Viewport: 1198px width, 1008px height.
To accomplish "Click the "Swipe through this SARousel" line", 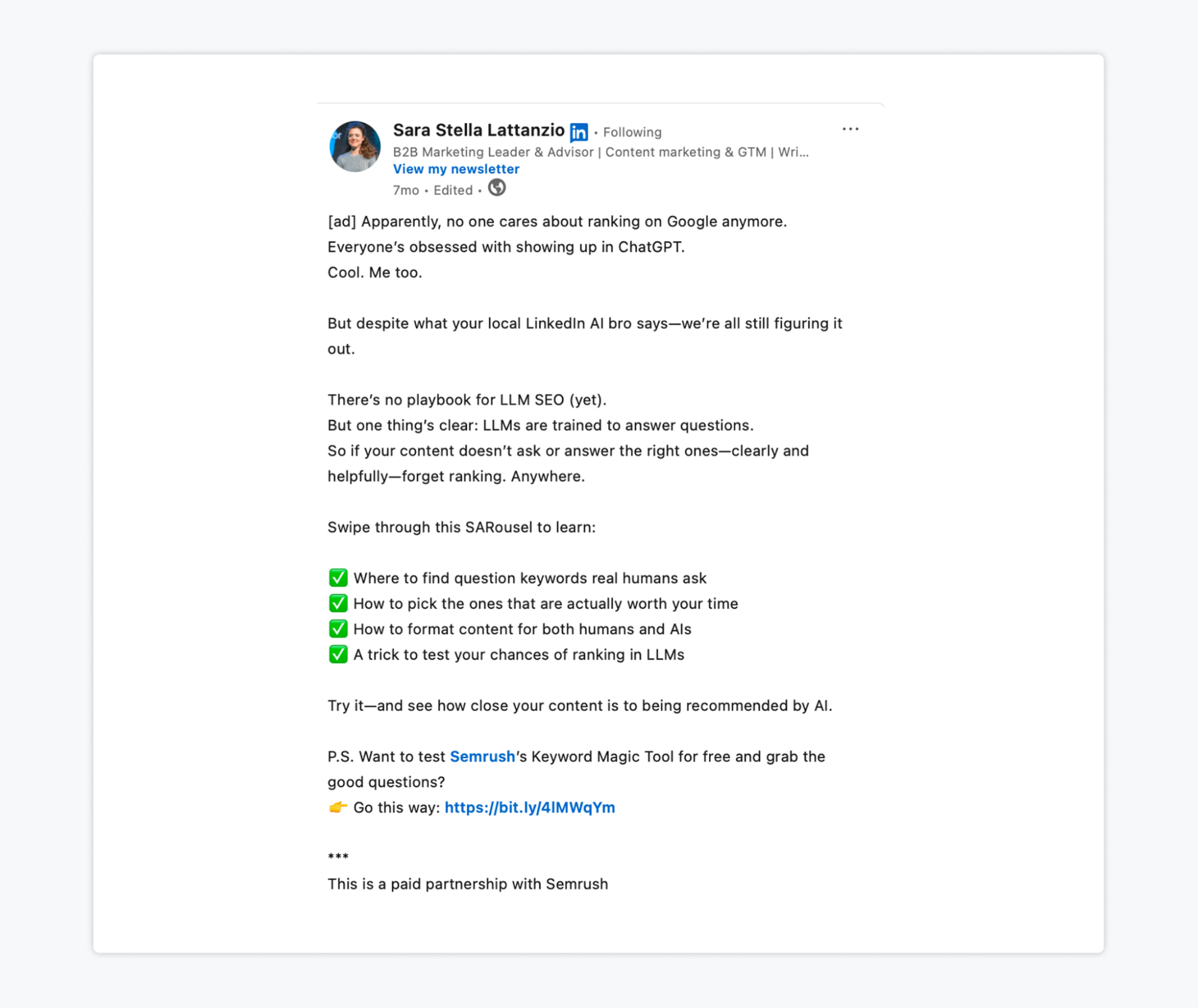I will [x=461, y=527].
